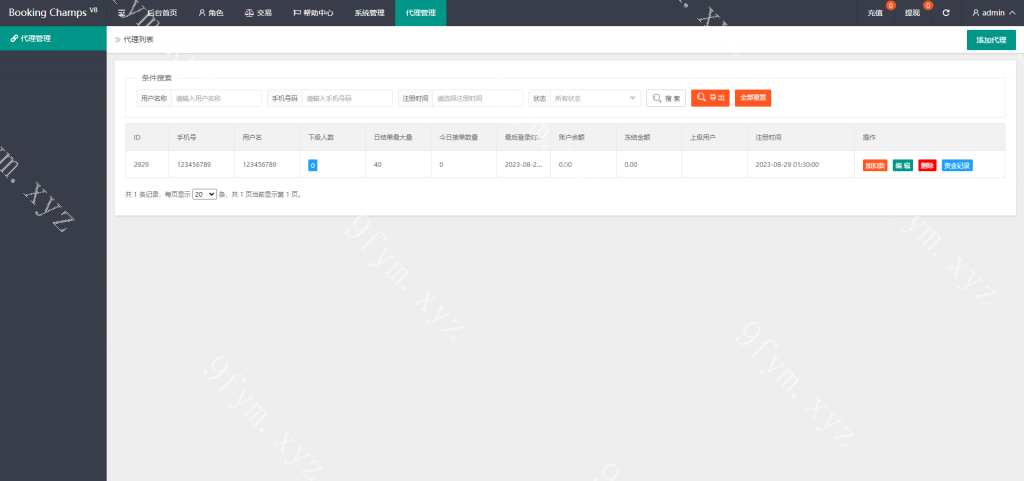The image size is (1024, 481).
Task: Open the 帮助中心 menu
Action: click(313, 12)
